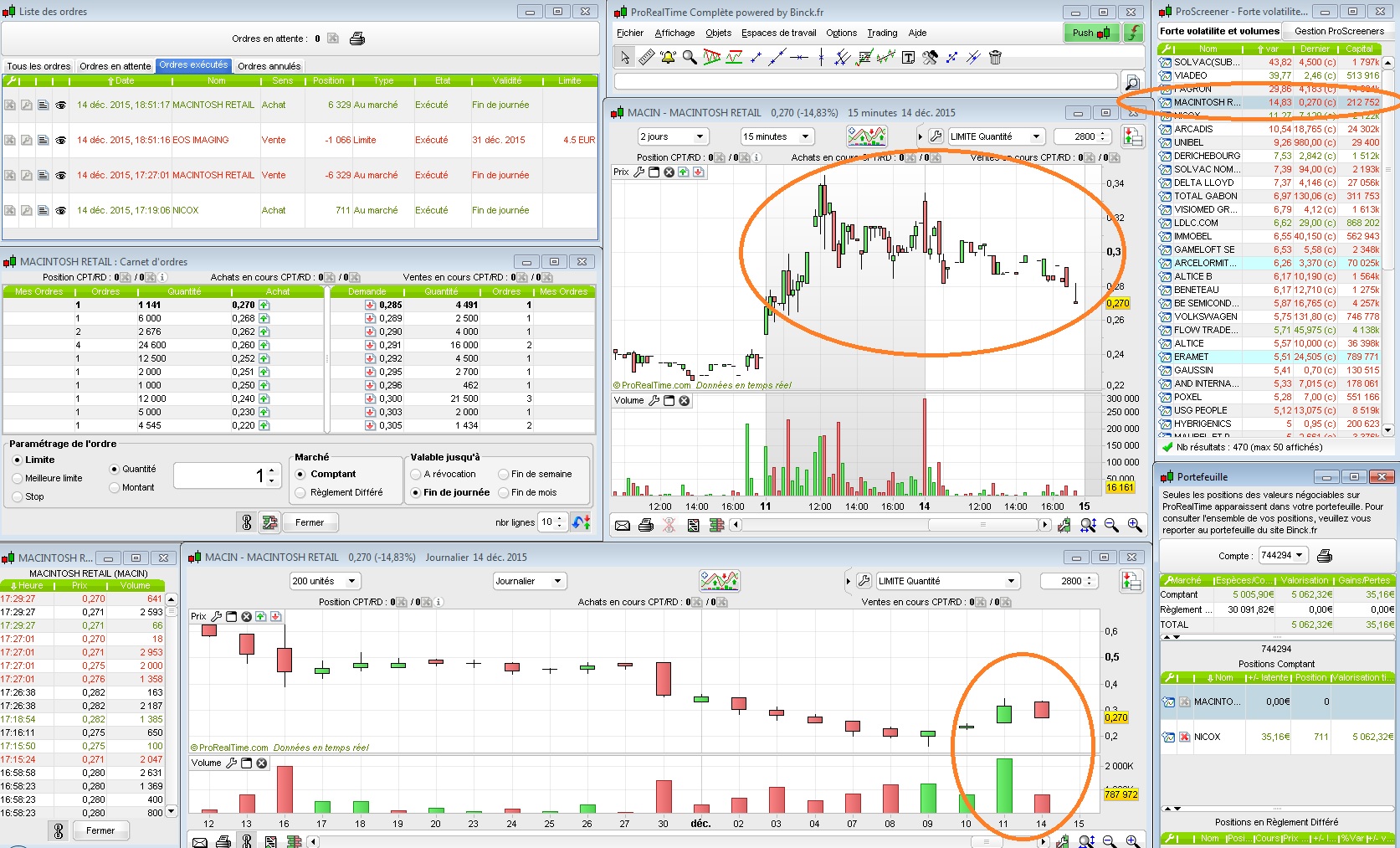This screenshot has width=1400, height=848.
Task: Click the trash bin to delete objects
Action: 995,57
